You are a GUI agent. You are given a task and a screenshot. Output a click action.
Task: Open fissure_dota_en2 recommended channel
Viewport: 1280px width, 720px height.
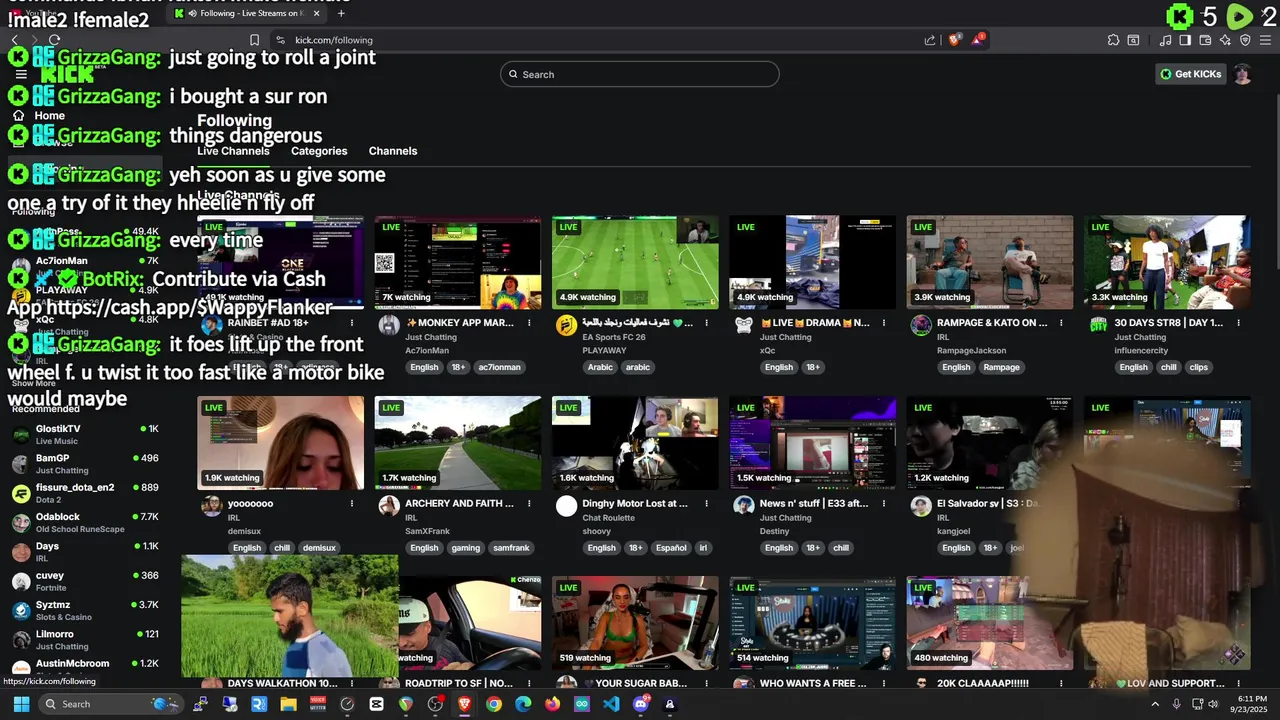click(x=85, y=493)
